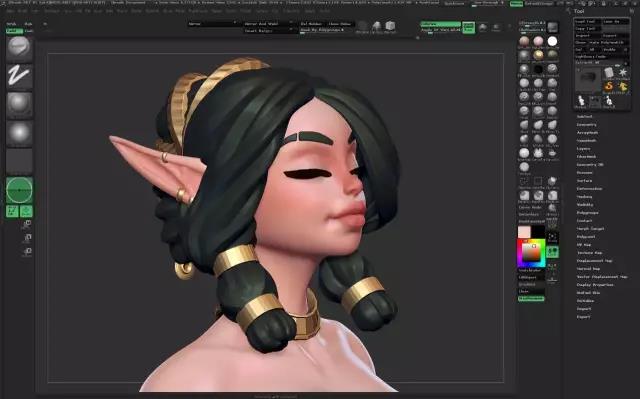The image size is (640, 399).
Task: Click the Load Tool button
Action: (x=587, y=21)
